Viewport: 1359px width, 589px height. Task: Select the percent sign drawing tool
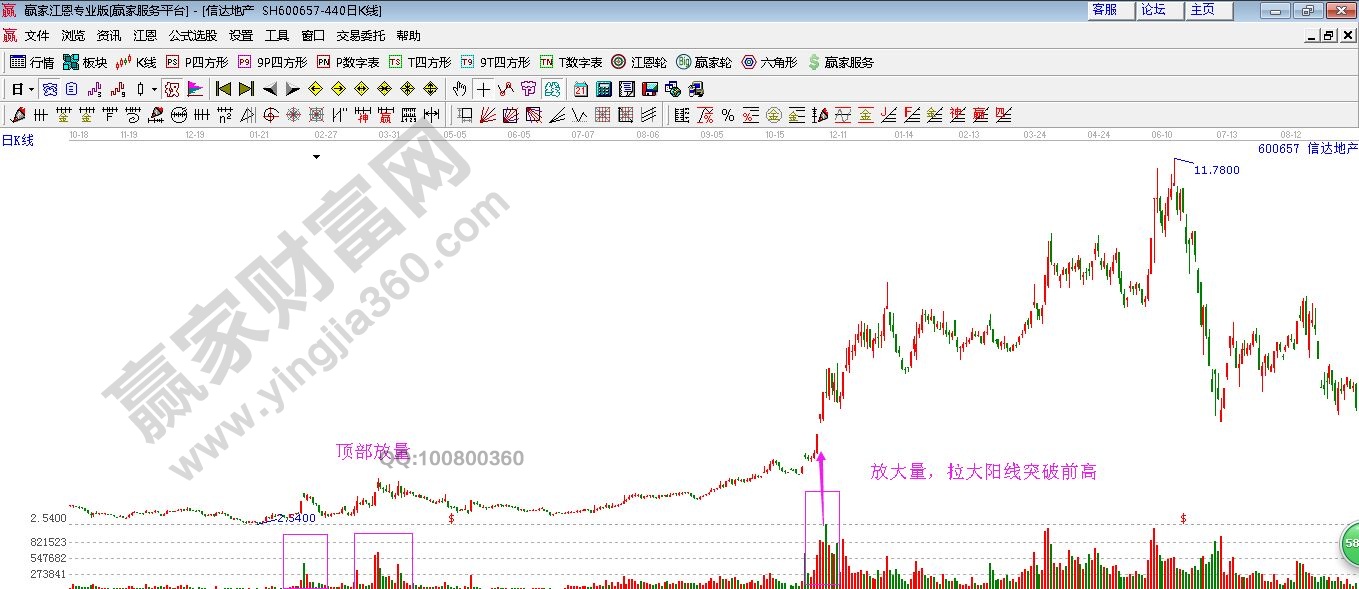point(727,115)
